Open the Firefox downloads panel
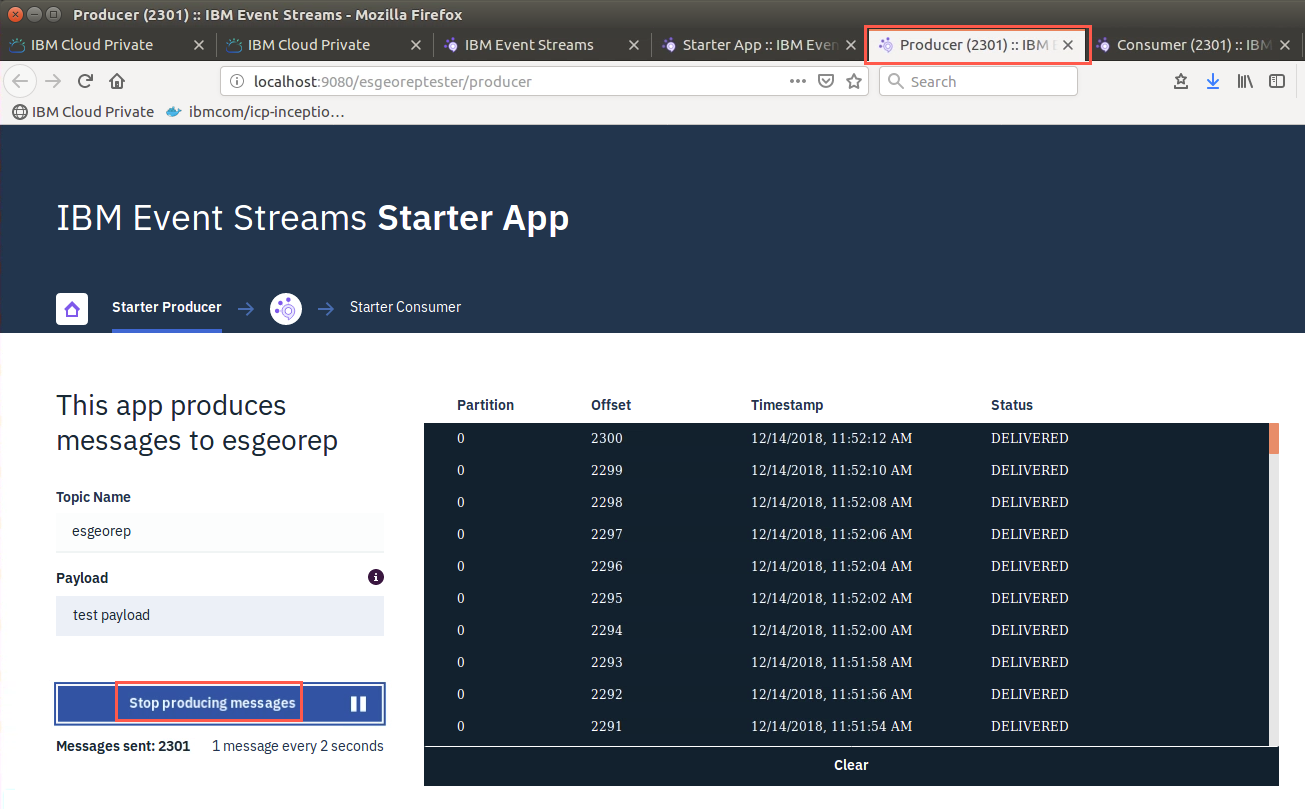This screenshot has height=809, width=1305. tap(1213, 82)
